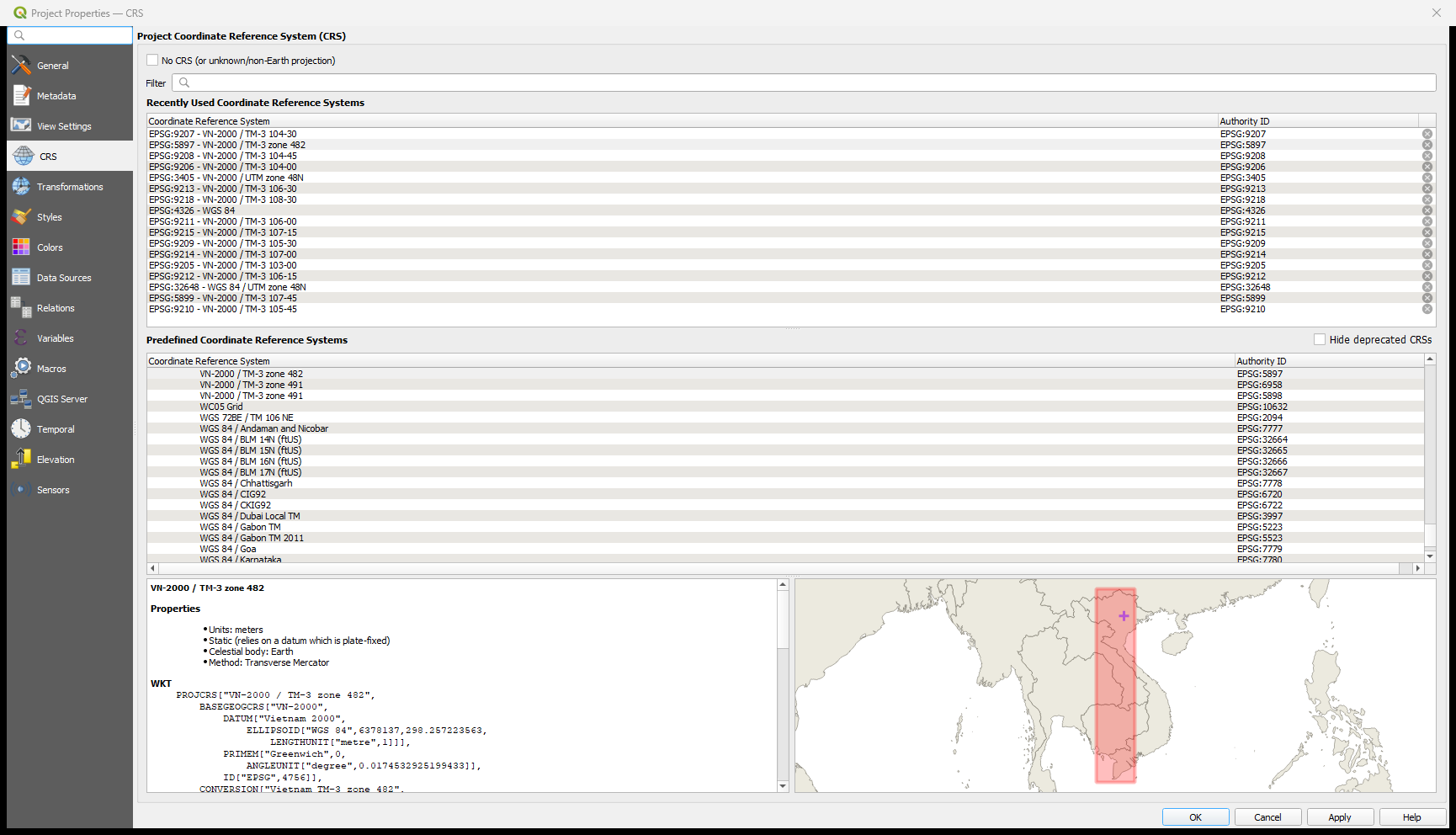Viewport: 1456px width, 835px height.
Task: Select WGS 84 / Dubai Local TM row
Action: pyautogui.click(x=785, y=516)
